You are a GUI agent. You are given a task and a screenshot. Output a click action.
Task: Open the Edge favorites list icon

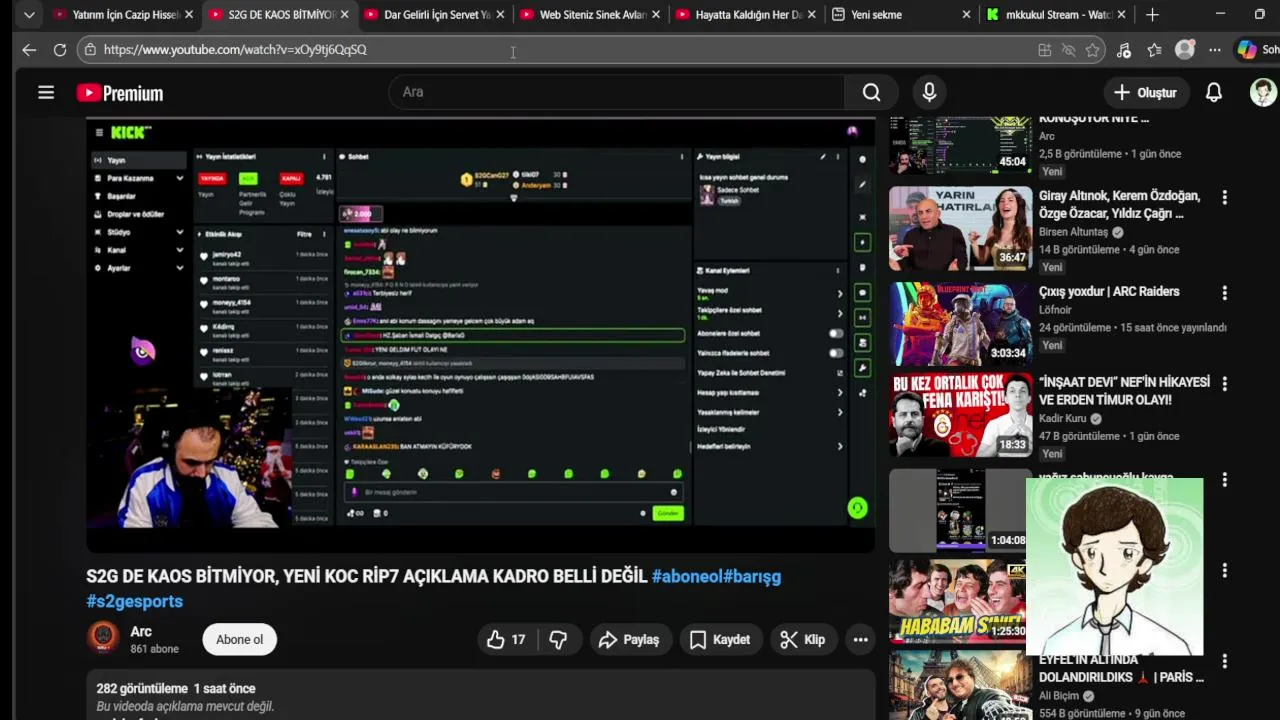click(1155, 50)
